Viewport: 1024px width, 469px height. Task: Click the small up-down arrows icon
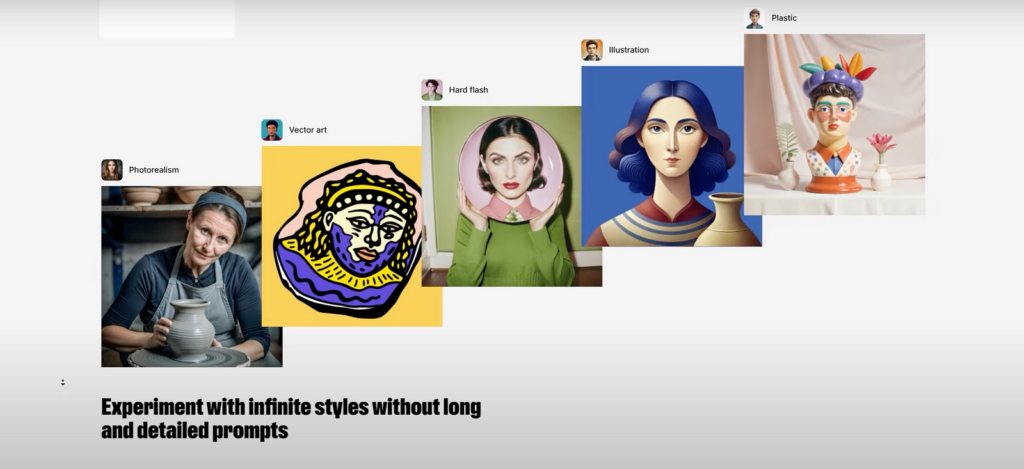tap(63, 382)
